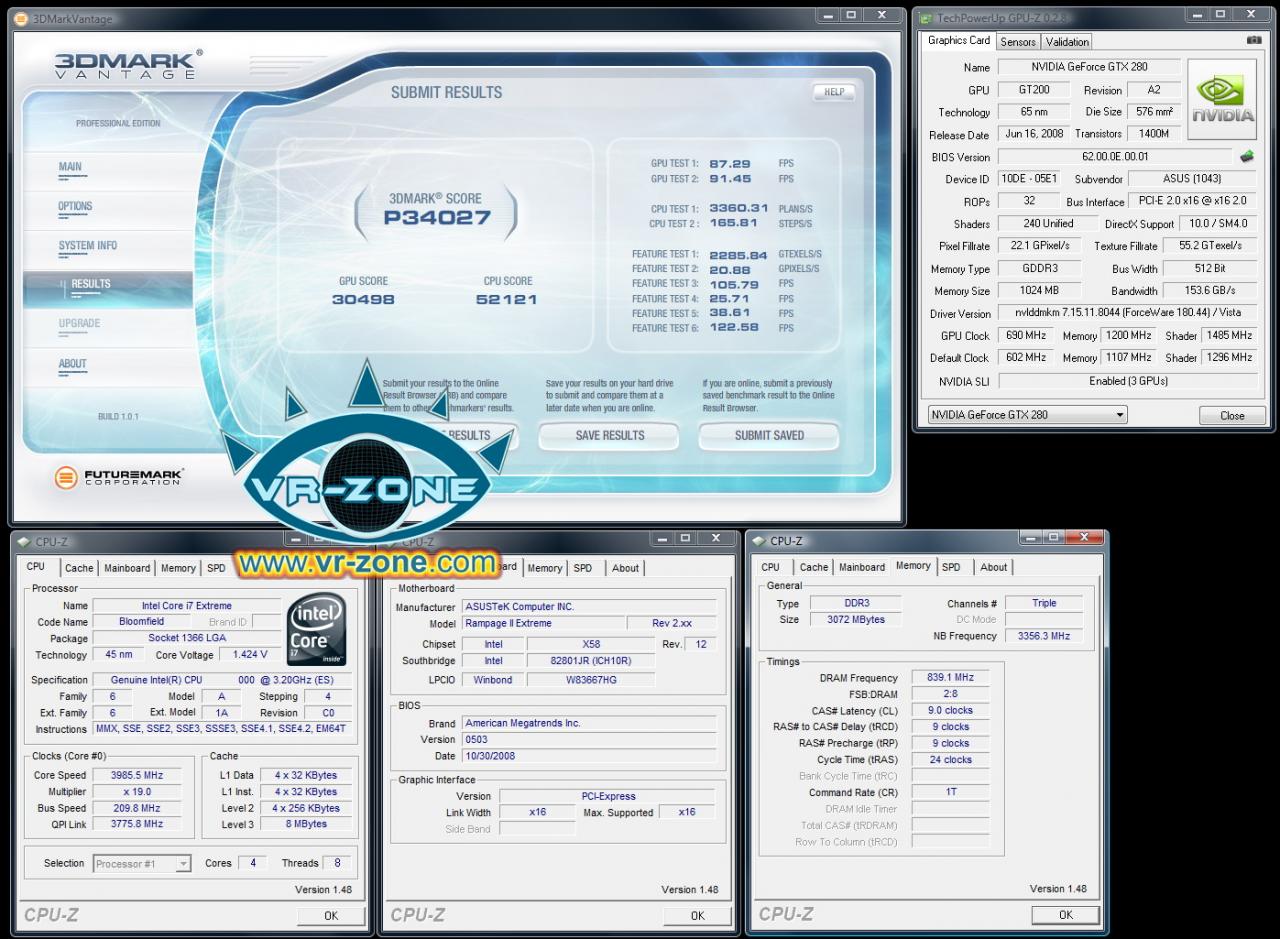Open SYSTEM INFO in the 3DMark sidebar

pos(87,245)
